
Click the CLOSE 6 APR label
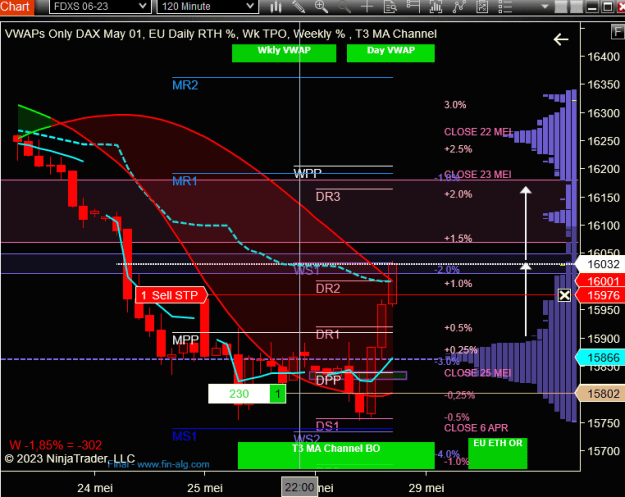[x=476, y=428]
